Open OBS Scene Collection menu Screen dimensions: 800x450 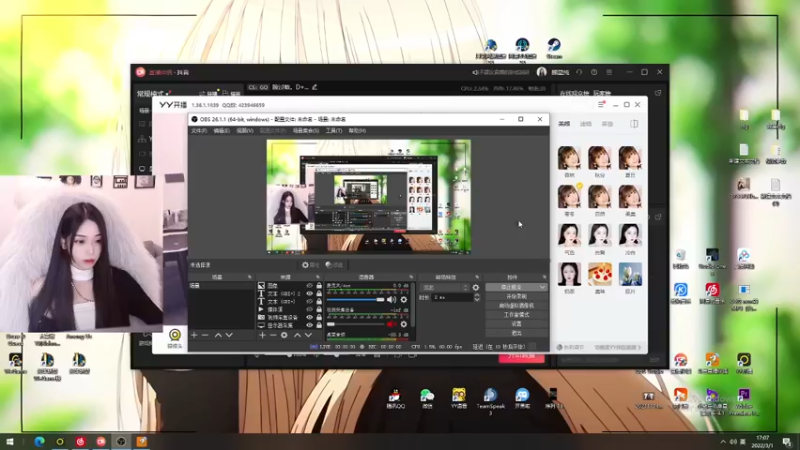click(306, 131)
